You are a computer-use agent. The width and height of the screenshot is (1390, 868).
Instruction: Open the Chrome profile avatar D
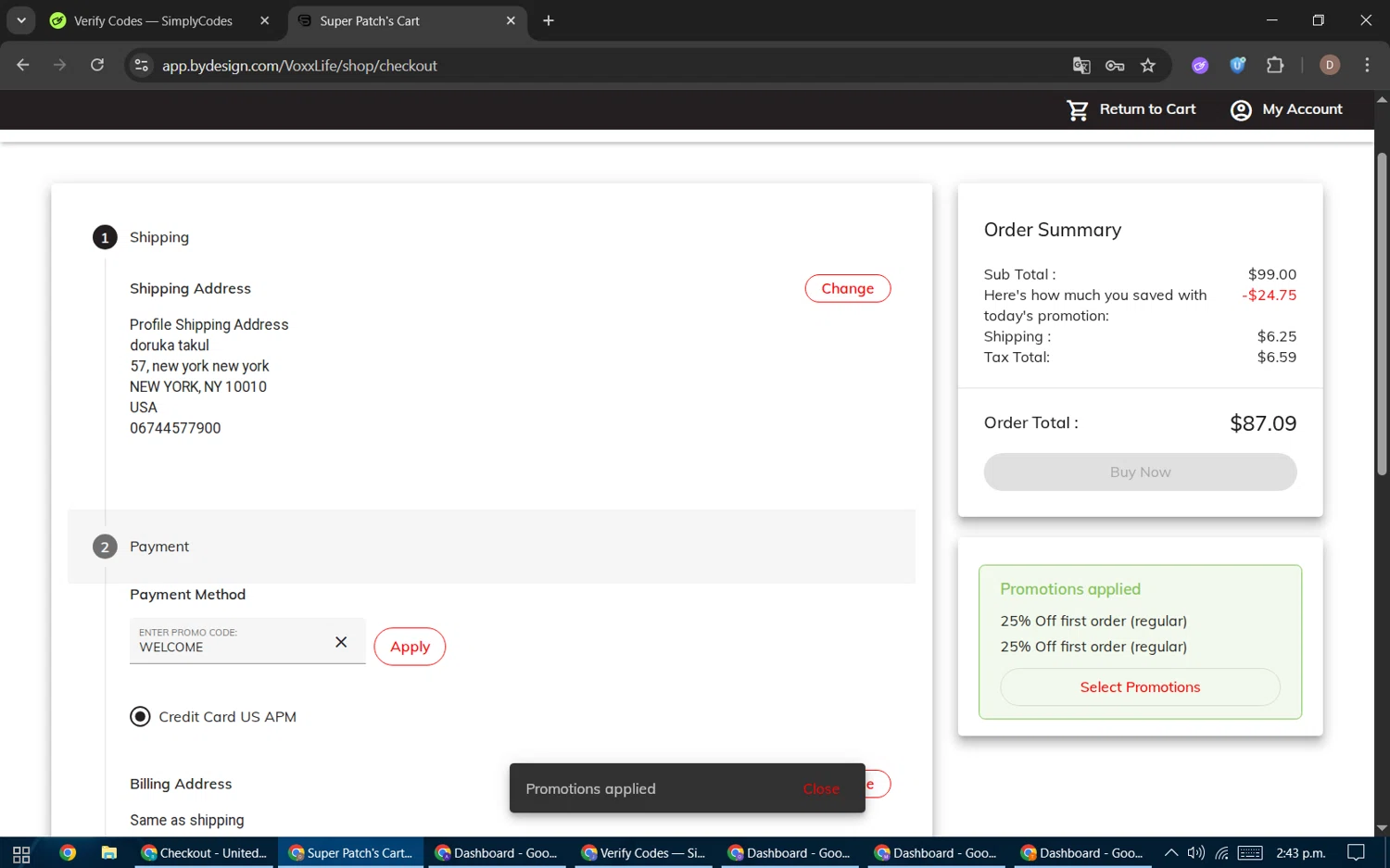[1330, 65]
